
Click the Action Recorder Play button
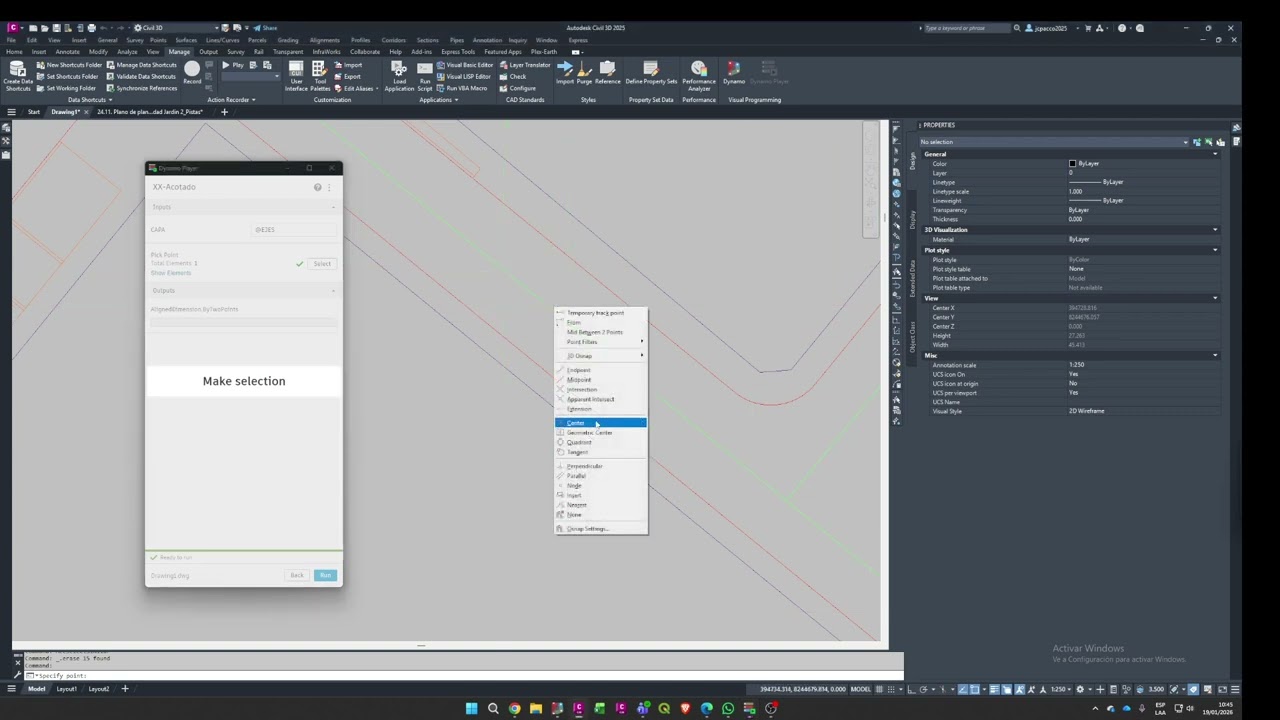pos(232,65)
